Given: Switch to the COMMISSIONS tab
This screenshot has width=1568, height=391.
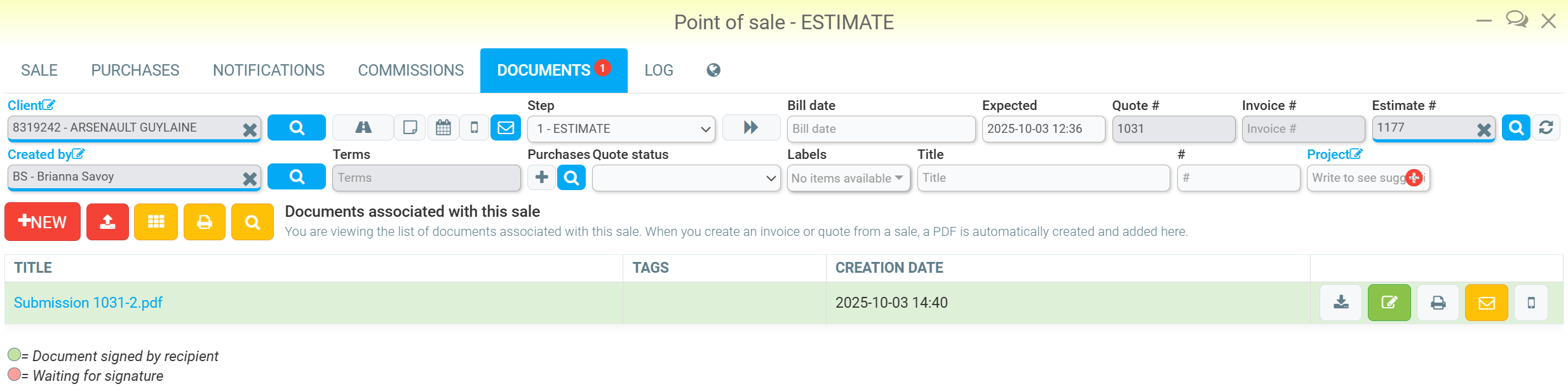Looking at the screenshot, I should pos(410,71).
